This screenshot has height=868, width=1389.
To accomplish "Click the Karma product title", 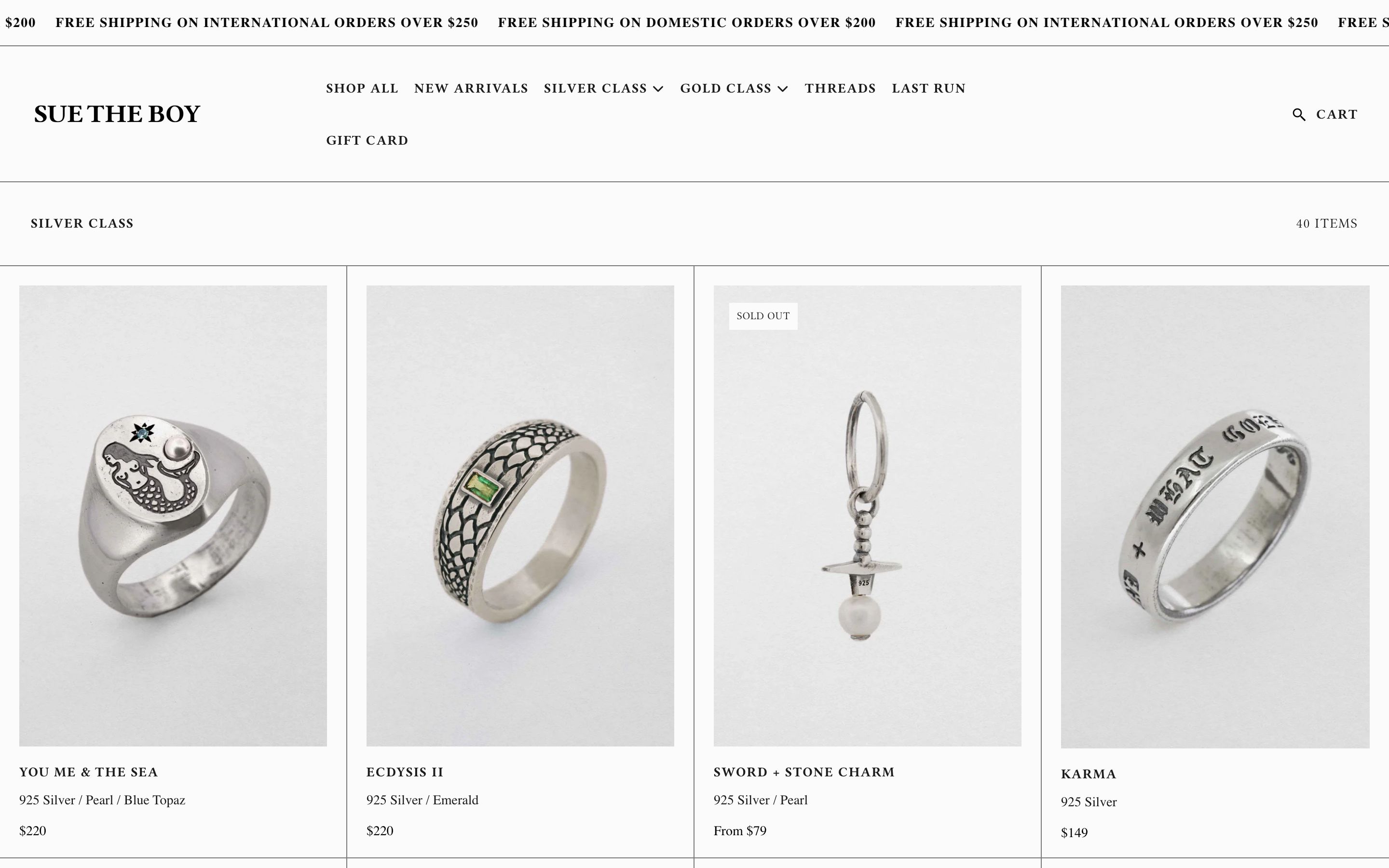I will 1088,774.
